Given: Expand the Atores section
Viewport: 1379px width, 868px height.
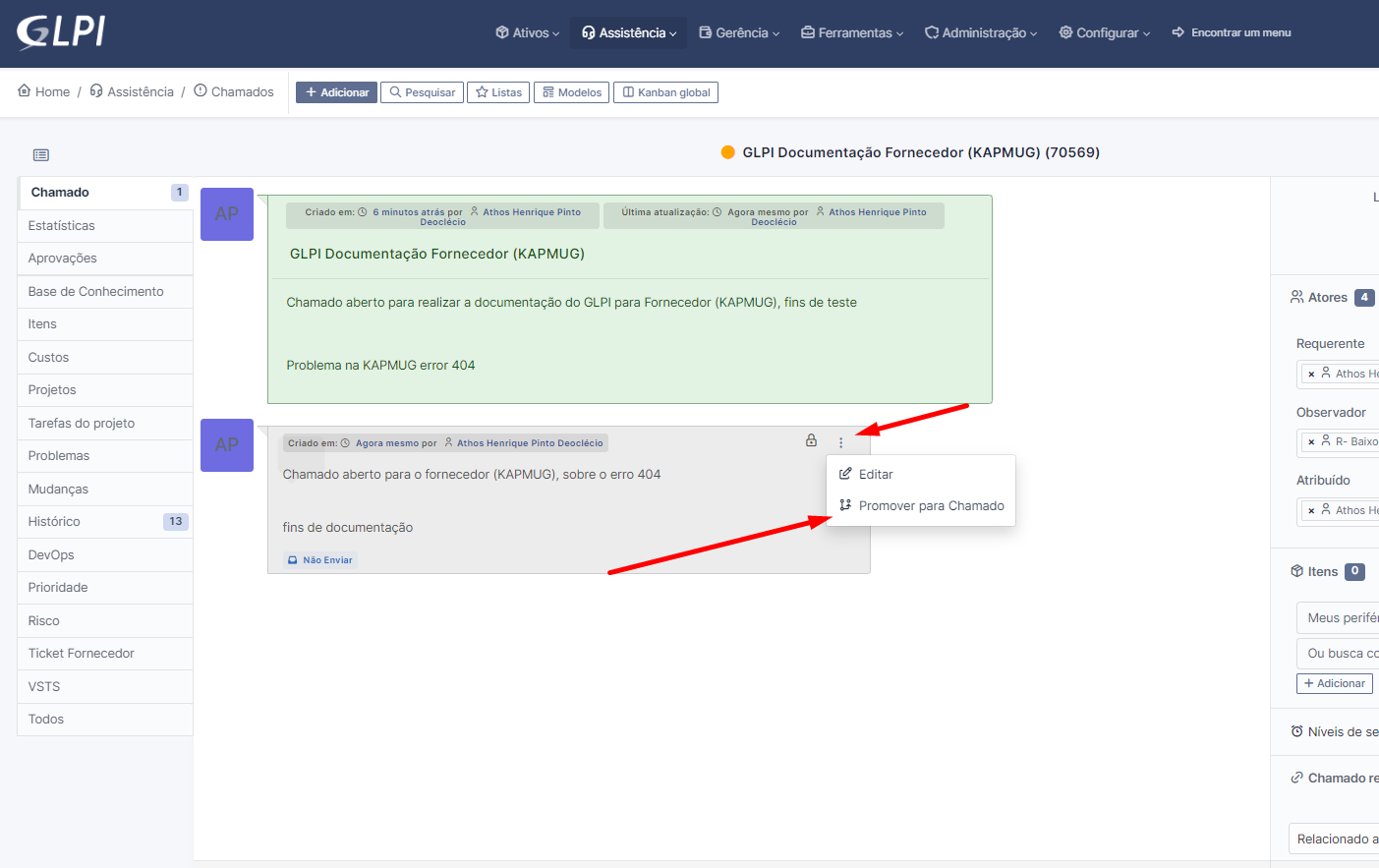Looking at the screenshot, I should (1332, 297).
